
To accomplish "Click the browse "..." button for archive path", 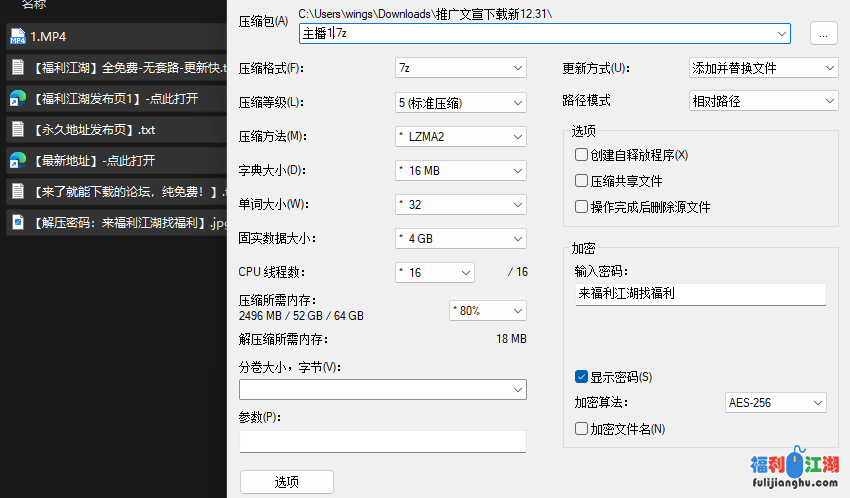I will [x=823, y=34].
